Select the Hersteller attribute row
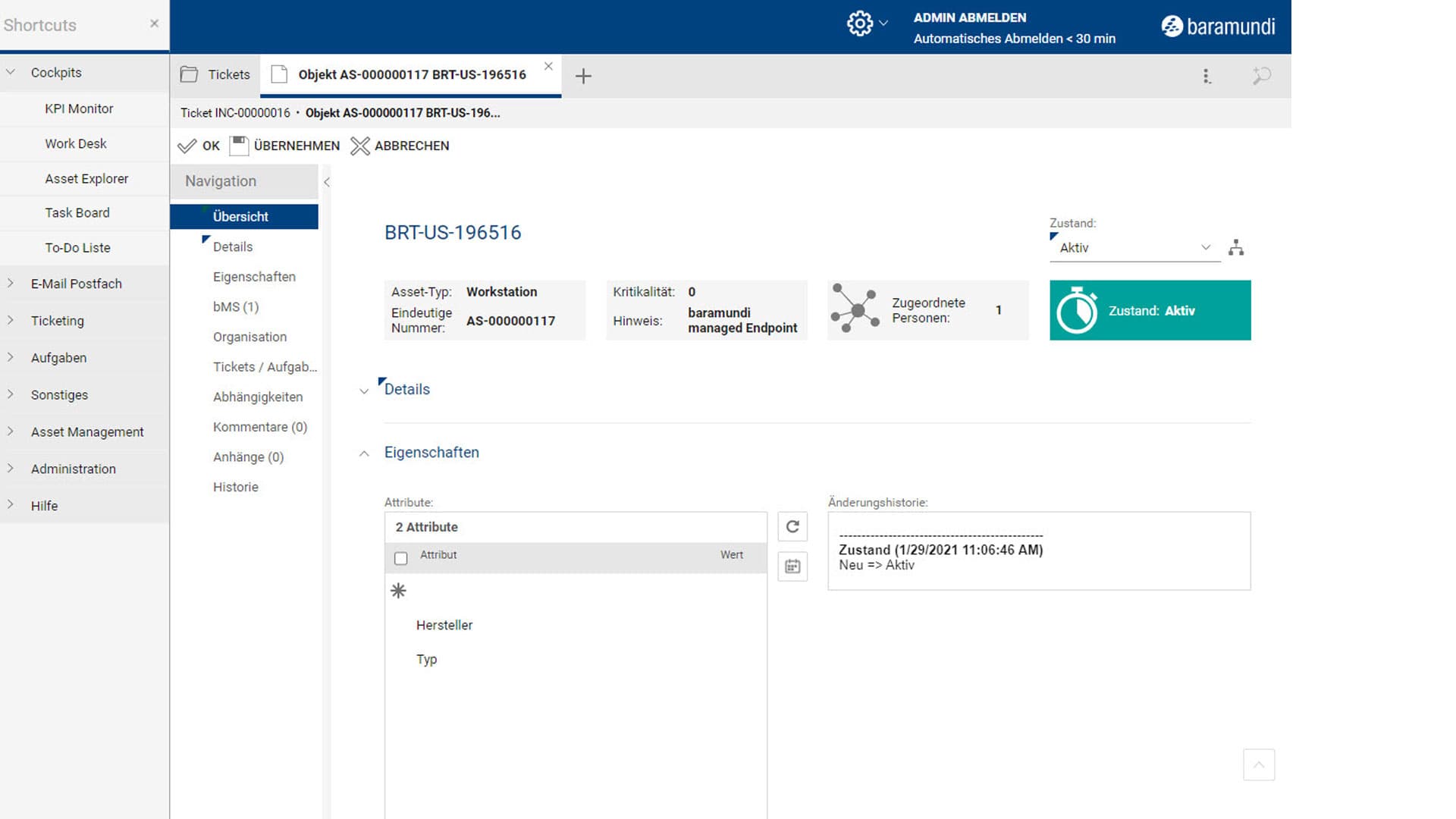 point(576,625)
